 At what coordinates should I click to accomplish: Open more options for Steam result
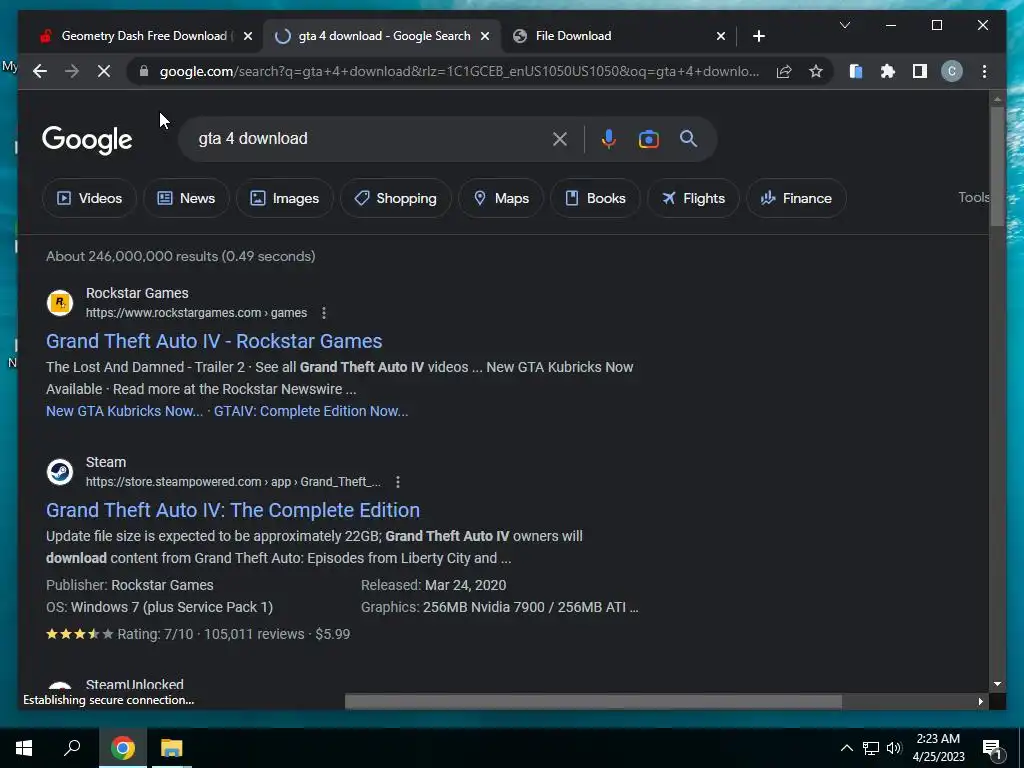point(398,482)
